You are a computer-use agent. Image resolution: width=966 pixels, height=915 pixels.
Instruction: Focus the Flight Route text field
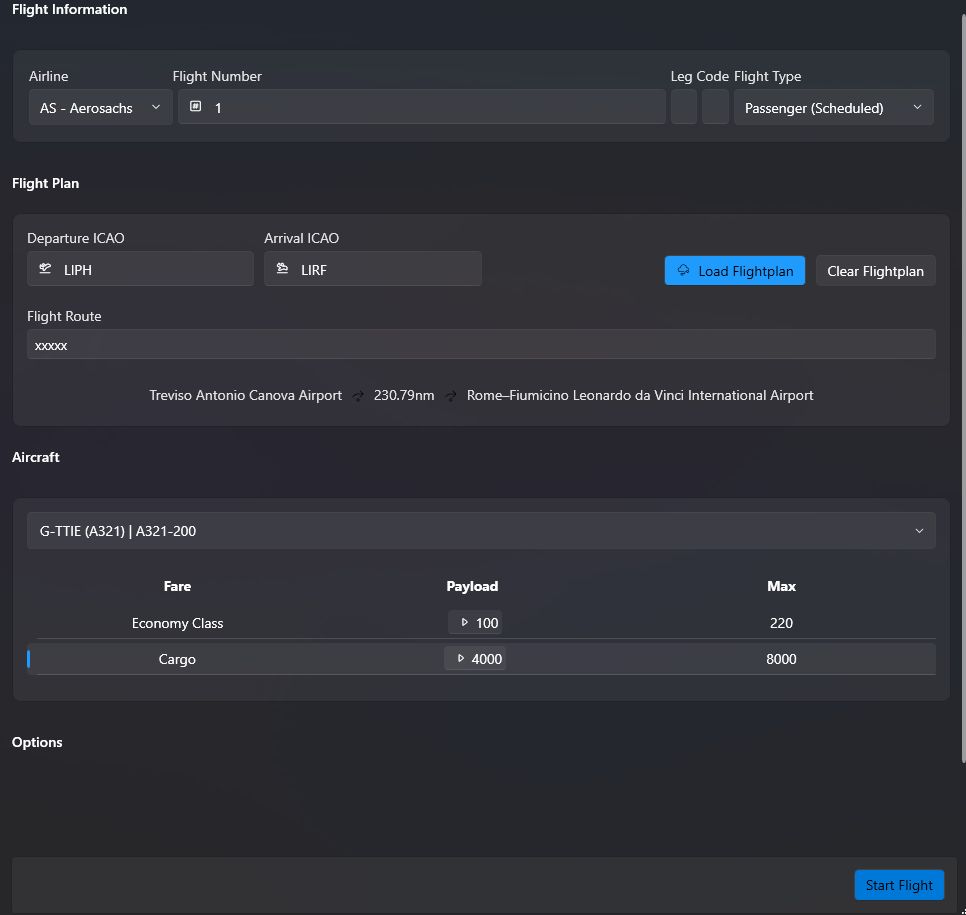pos(481,345)
